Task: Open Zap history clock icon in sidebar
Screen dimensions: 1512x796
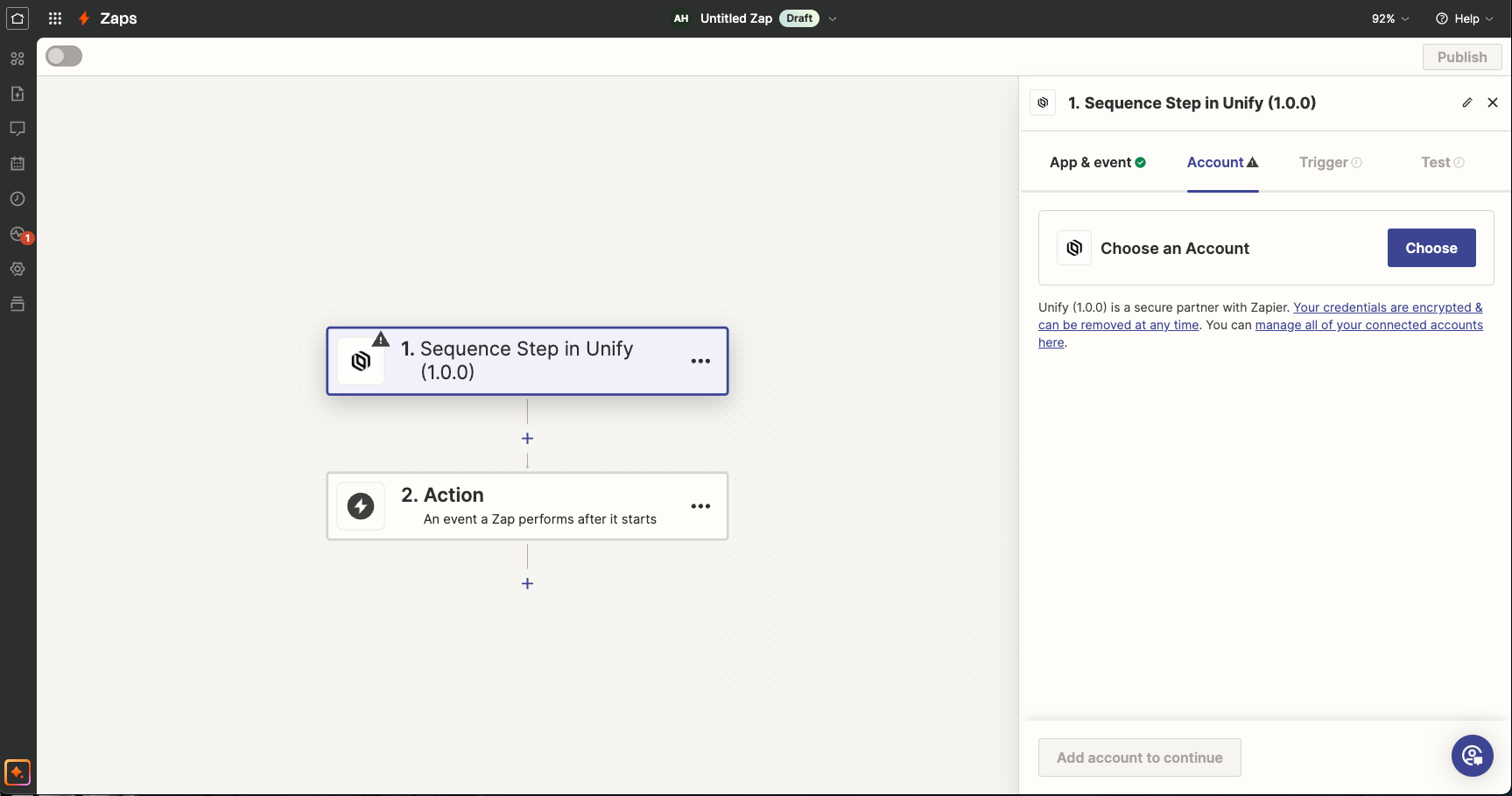Action: 18,199
